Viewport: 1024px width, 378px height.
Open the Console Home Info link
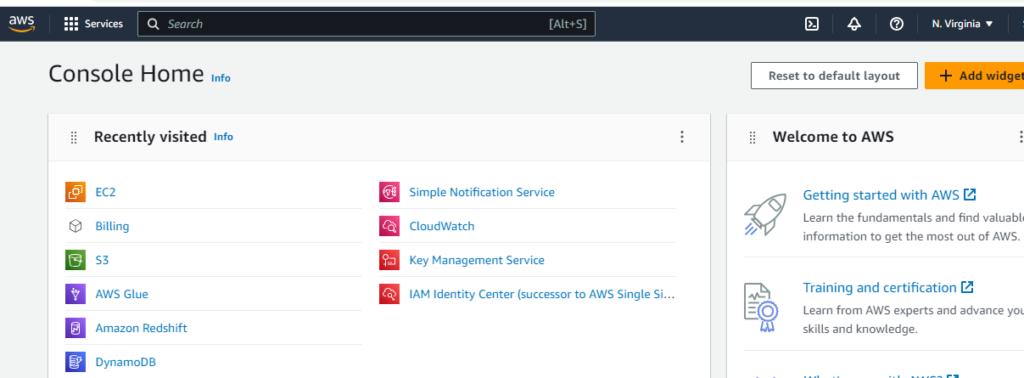221,78
